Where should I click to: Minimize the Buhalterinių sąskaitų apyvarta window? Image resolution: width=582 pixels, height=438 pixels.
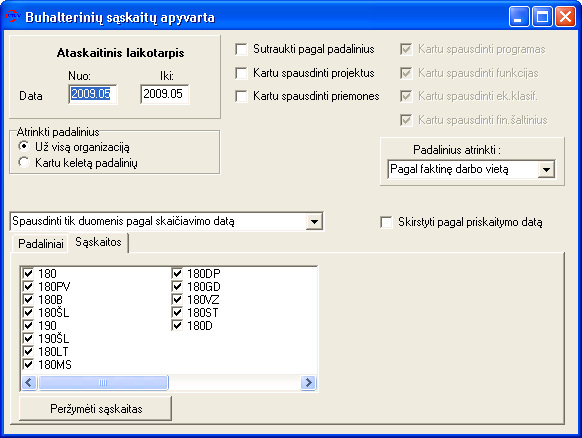(x=519, y=17)
